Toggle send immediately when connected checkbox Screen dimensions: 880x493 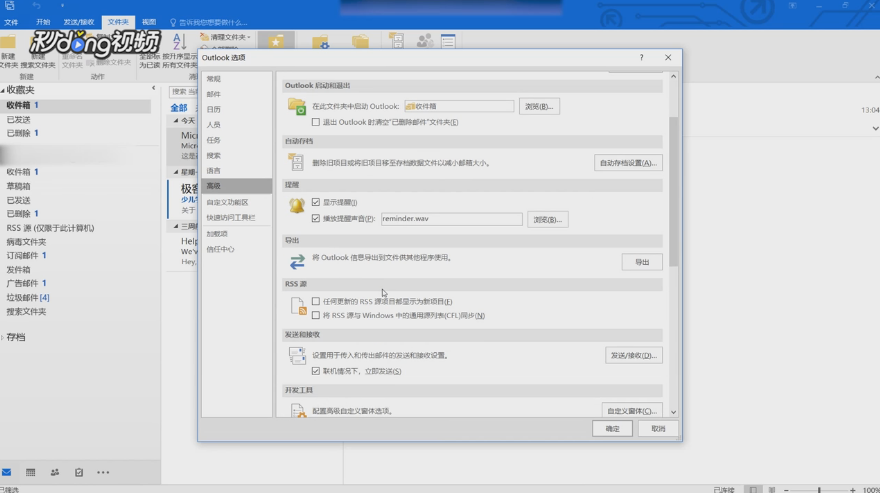point(316,371)
